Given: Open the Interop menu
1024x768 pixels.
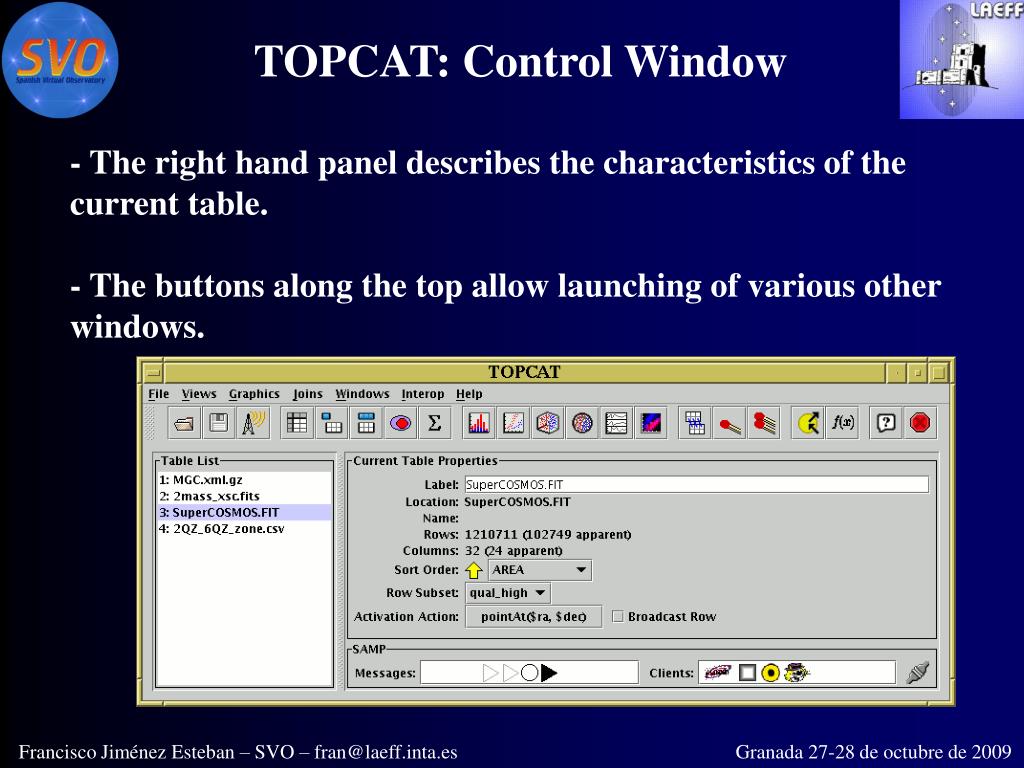Looking at the screenshot, I should tap(423, 394).
